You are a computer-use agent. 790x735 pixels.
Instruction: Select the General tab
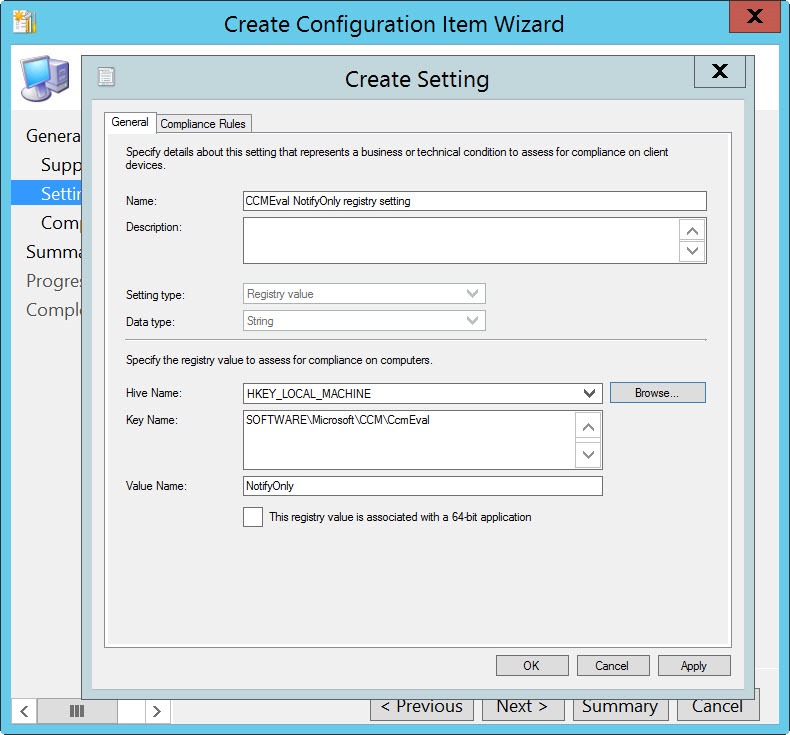click(x=130, y=122)
